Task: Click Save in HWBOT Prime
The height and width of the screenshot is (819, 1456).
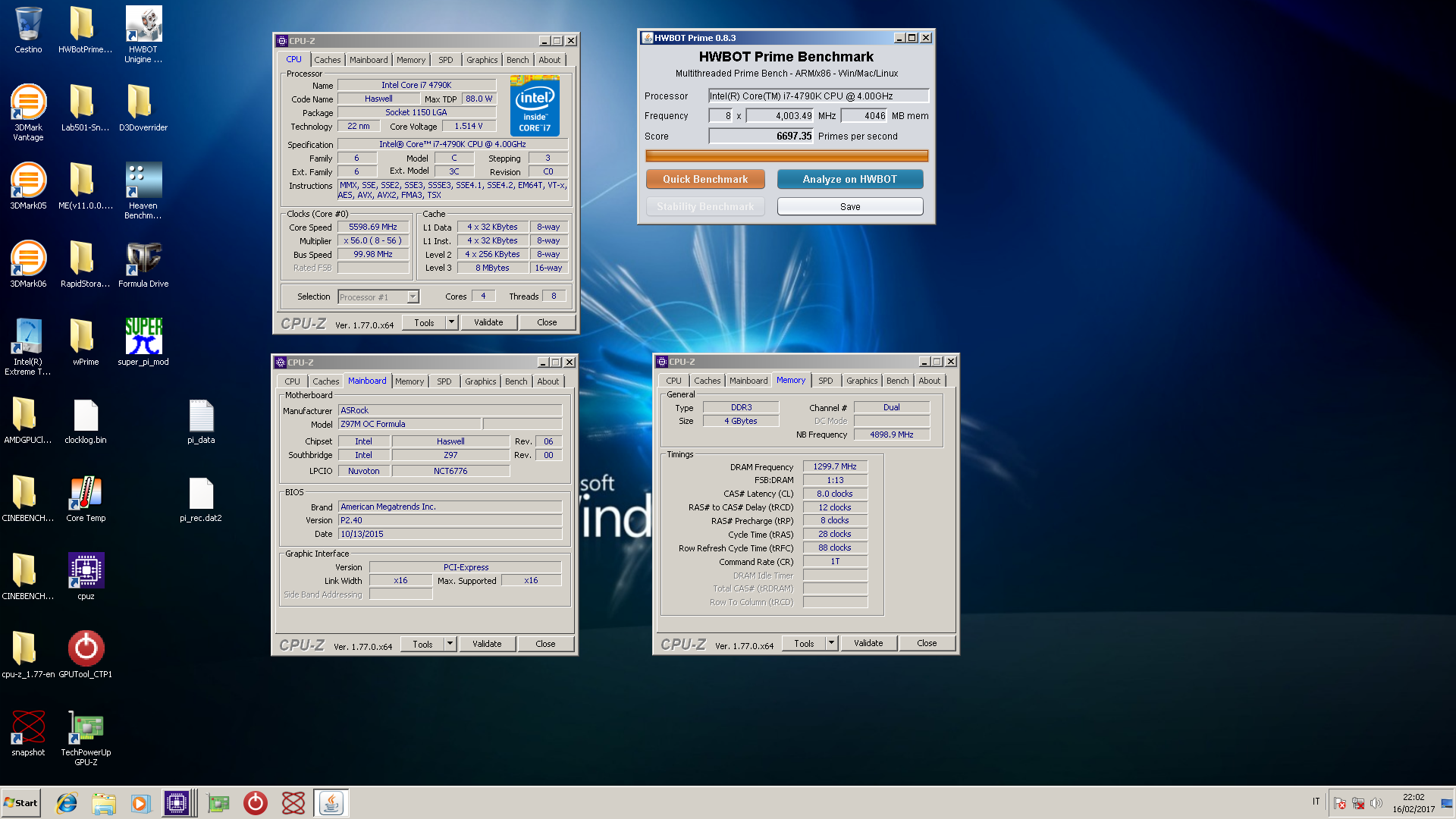Action: (850, 206)
